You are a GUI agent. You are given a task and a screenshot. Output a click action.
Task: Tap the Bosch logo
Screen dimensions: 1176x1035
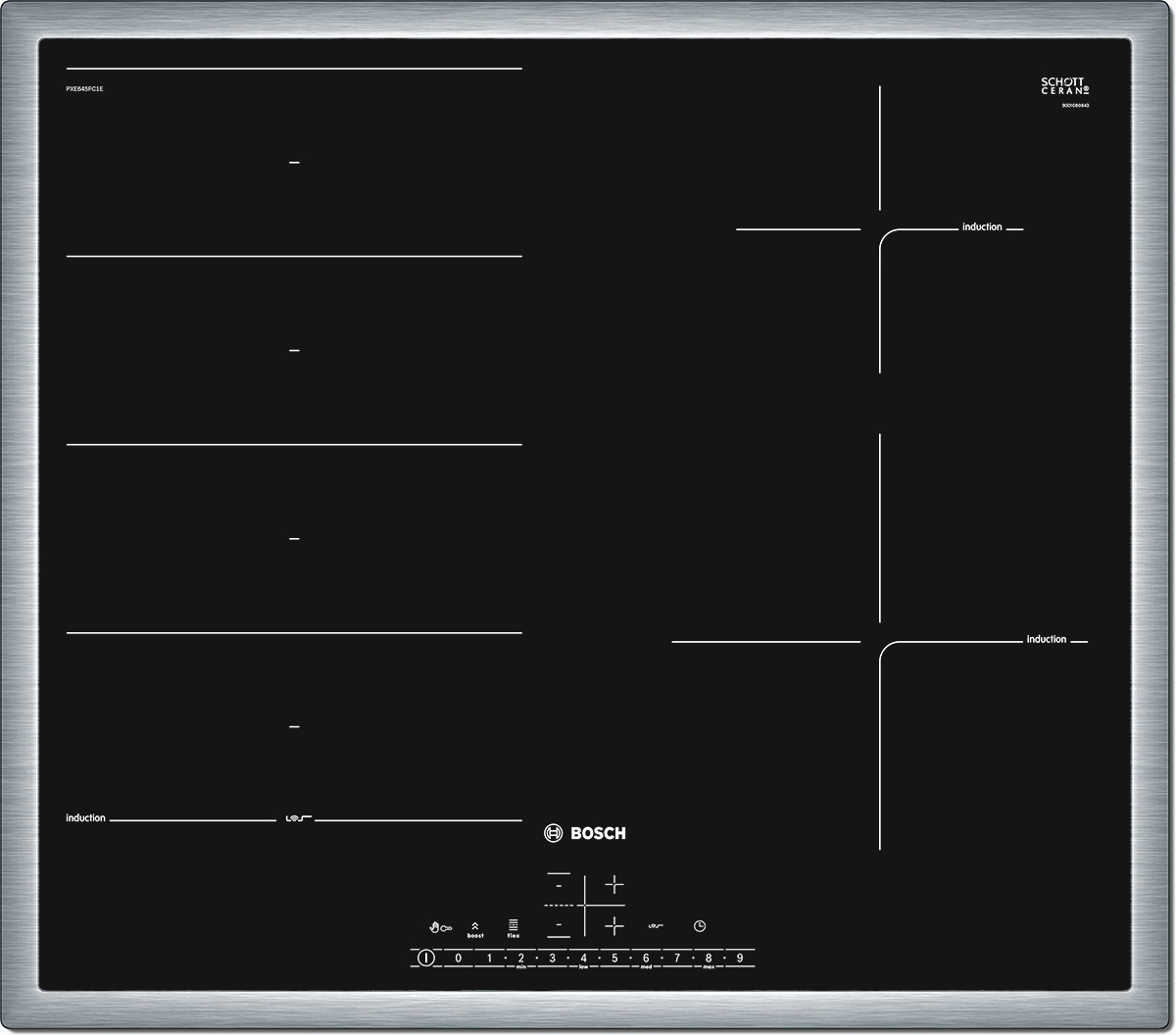(584, 833)
